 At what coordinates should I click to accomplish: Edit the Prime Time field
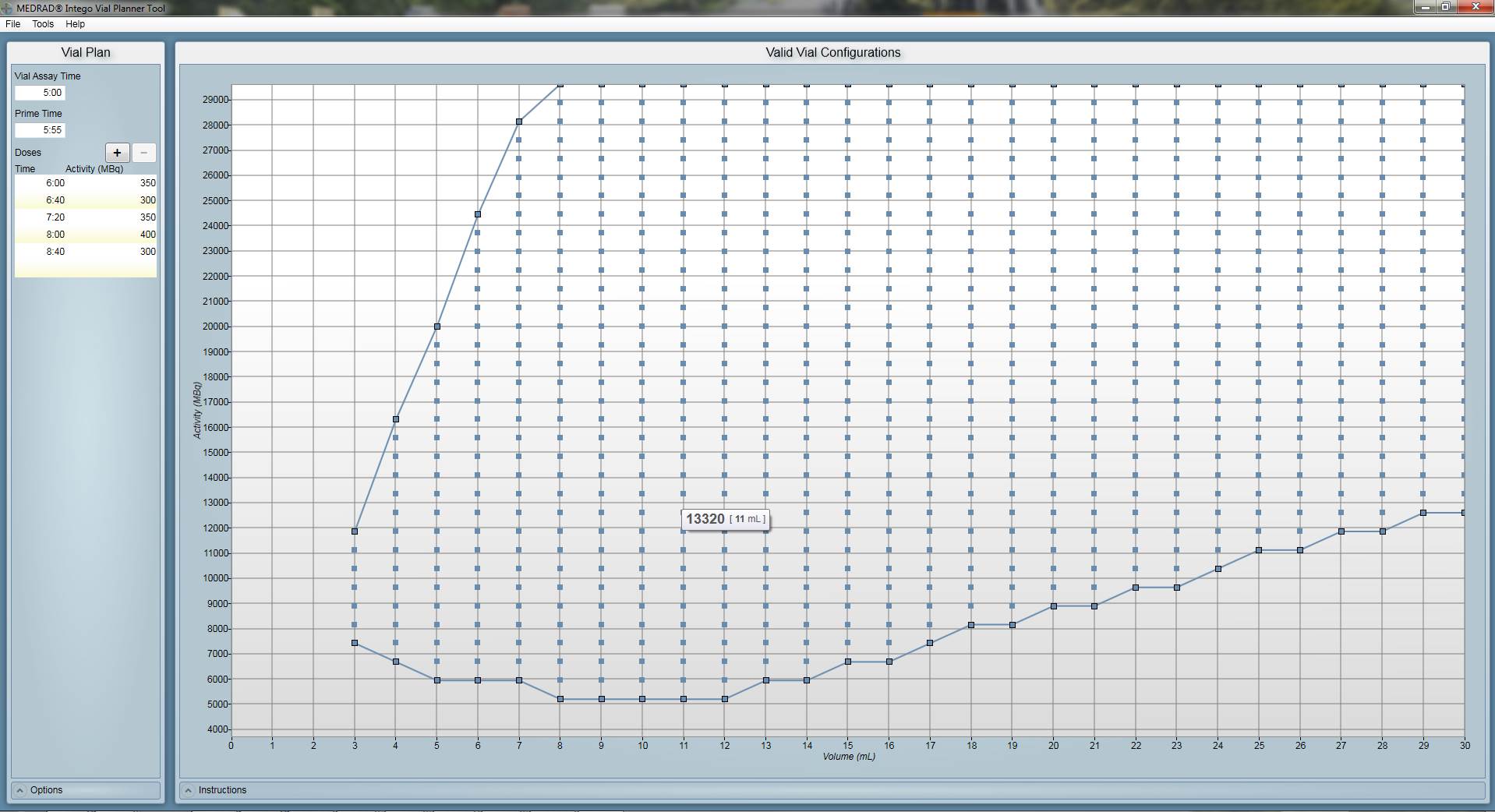(40, 130)
